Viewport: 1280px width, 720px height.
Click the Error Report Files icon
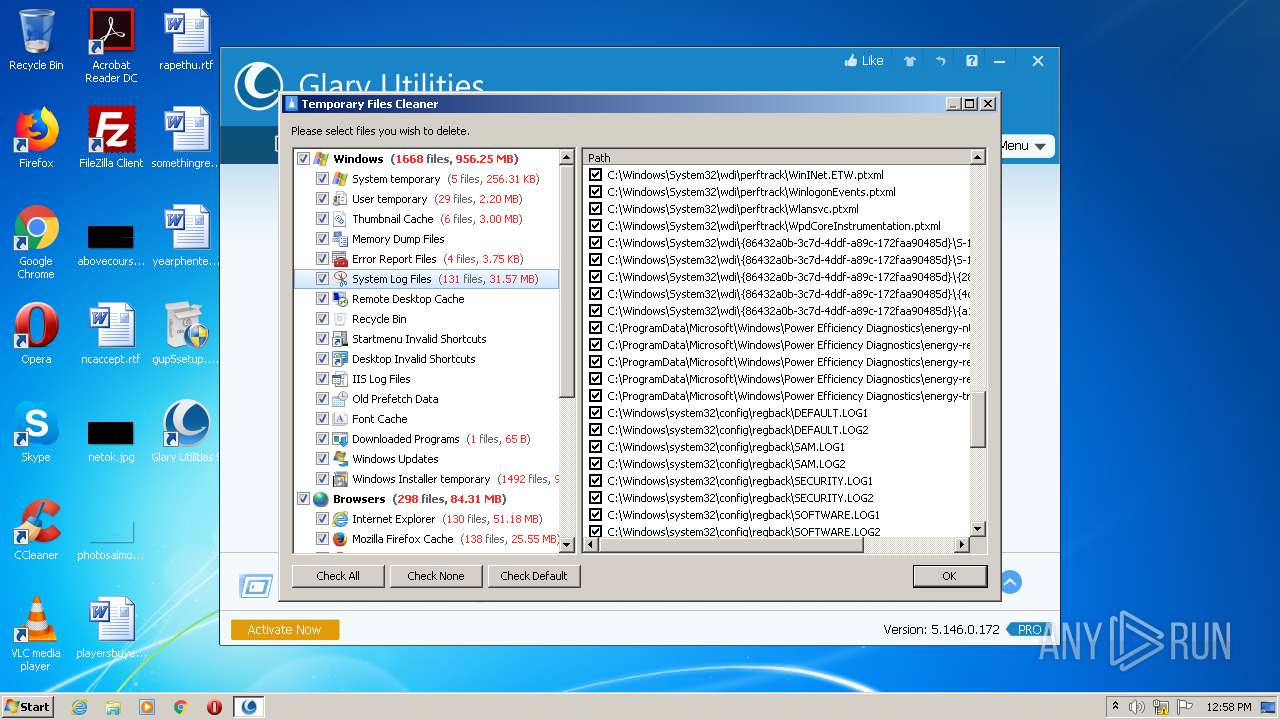pyautogui.click(x=340, y=259)
